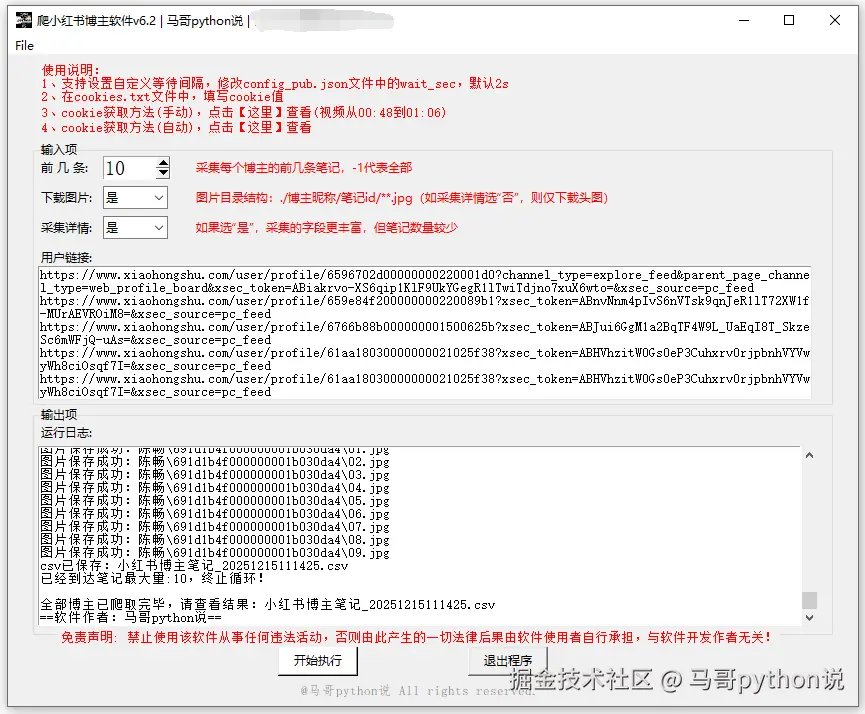Click instruction line 2 about cookies.txt
This screenshot has width=865, height=714.
tap(162, 97)
